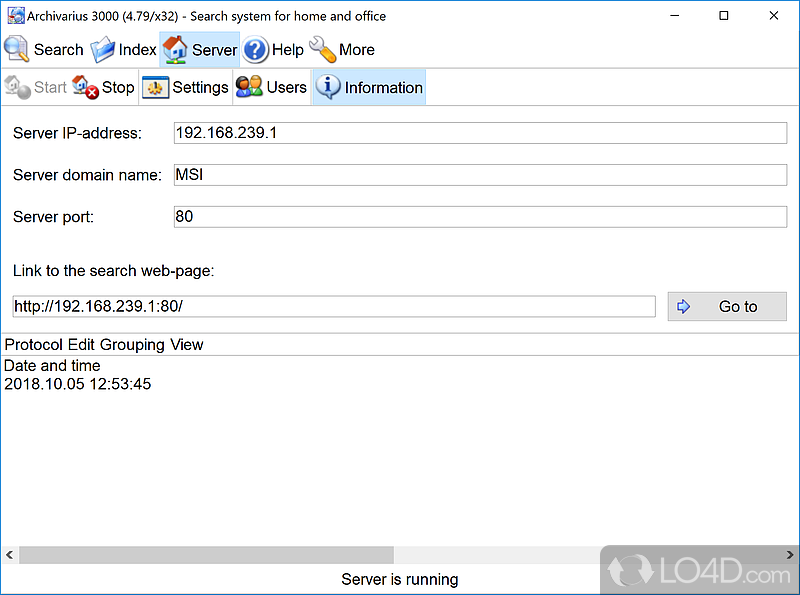
Task: Open Users label in server toolbar
Action: tap(286, 87)
